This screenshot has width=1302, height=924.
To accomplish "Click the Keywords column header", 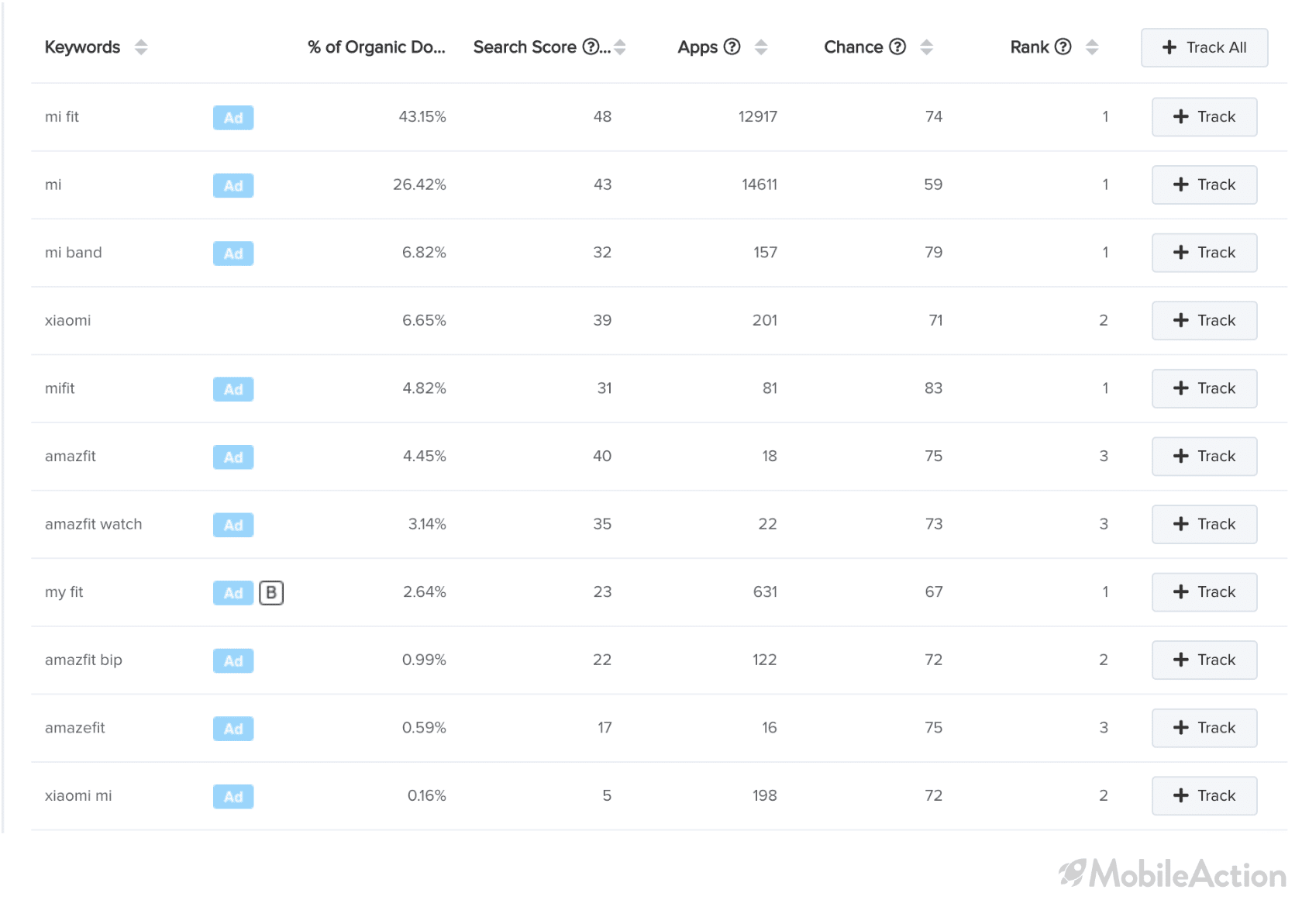I will (82, 47).
